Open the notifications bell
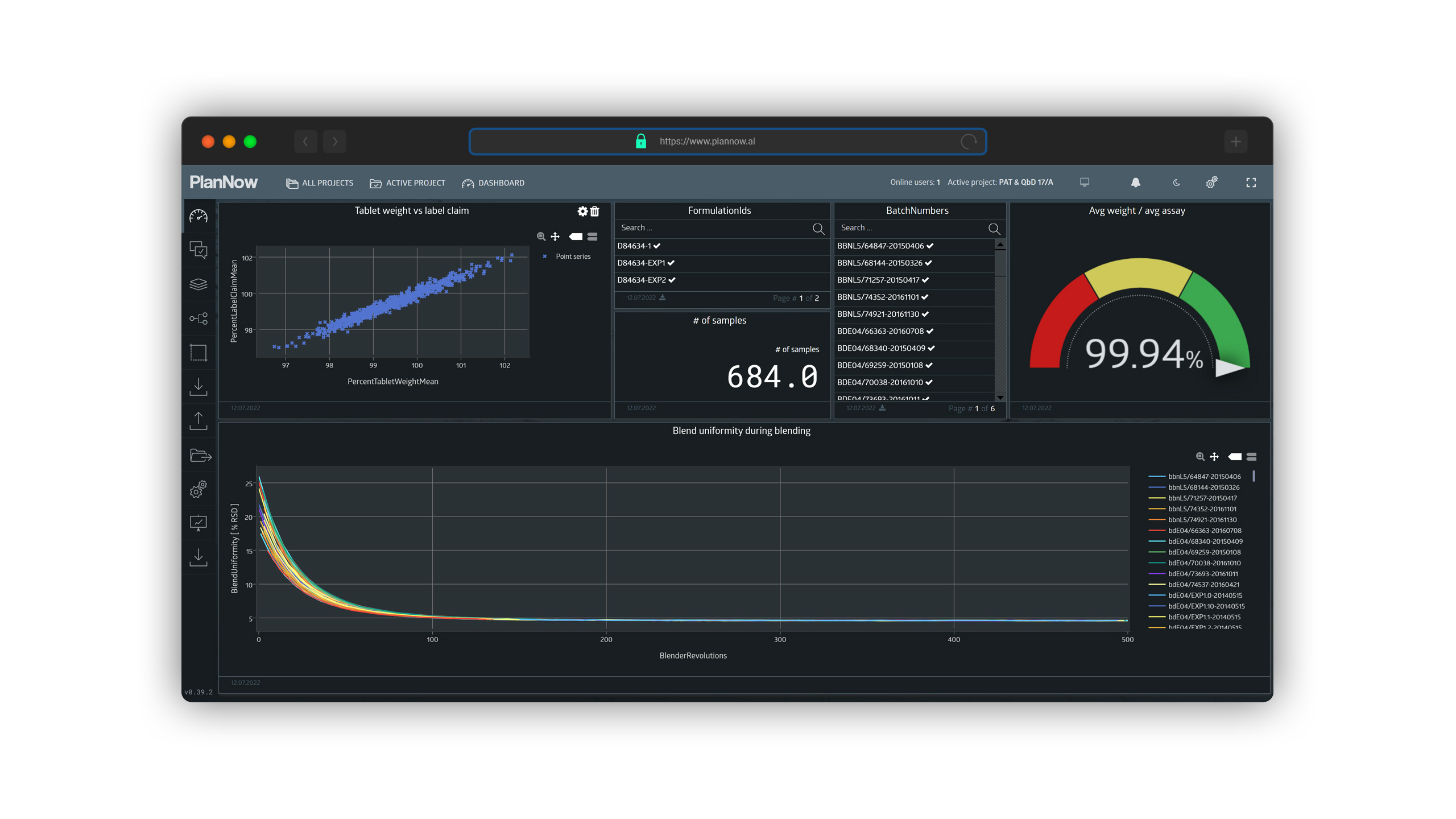1456x819 pixels. (x=1135, y=182)
